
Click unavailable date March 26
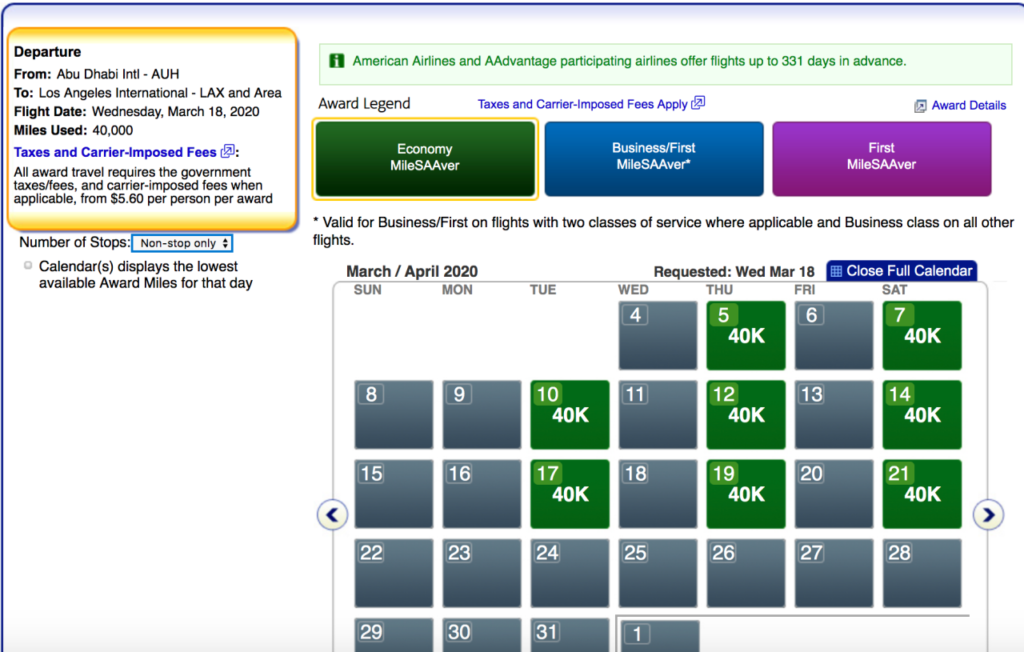pyautogui.click(x=746, y=573)
